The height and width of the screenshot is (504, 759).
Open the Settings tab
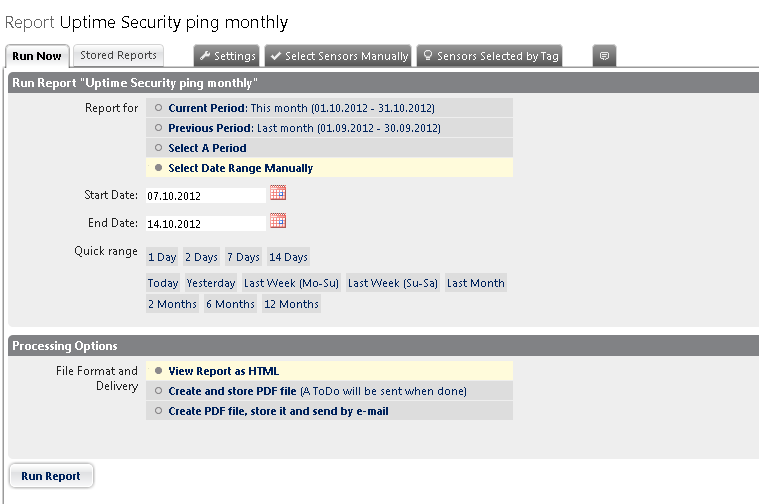click(226, 56)
